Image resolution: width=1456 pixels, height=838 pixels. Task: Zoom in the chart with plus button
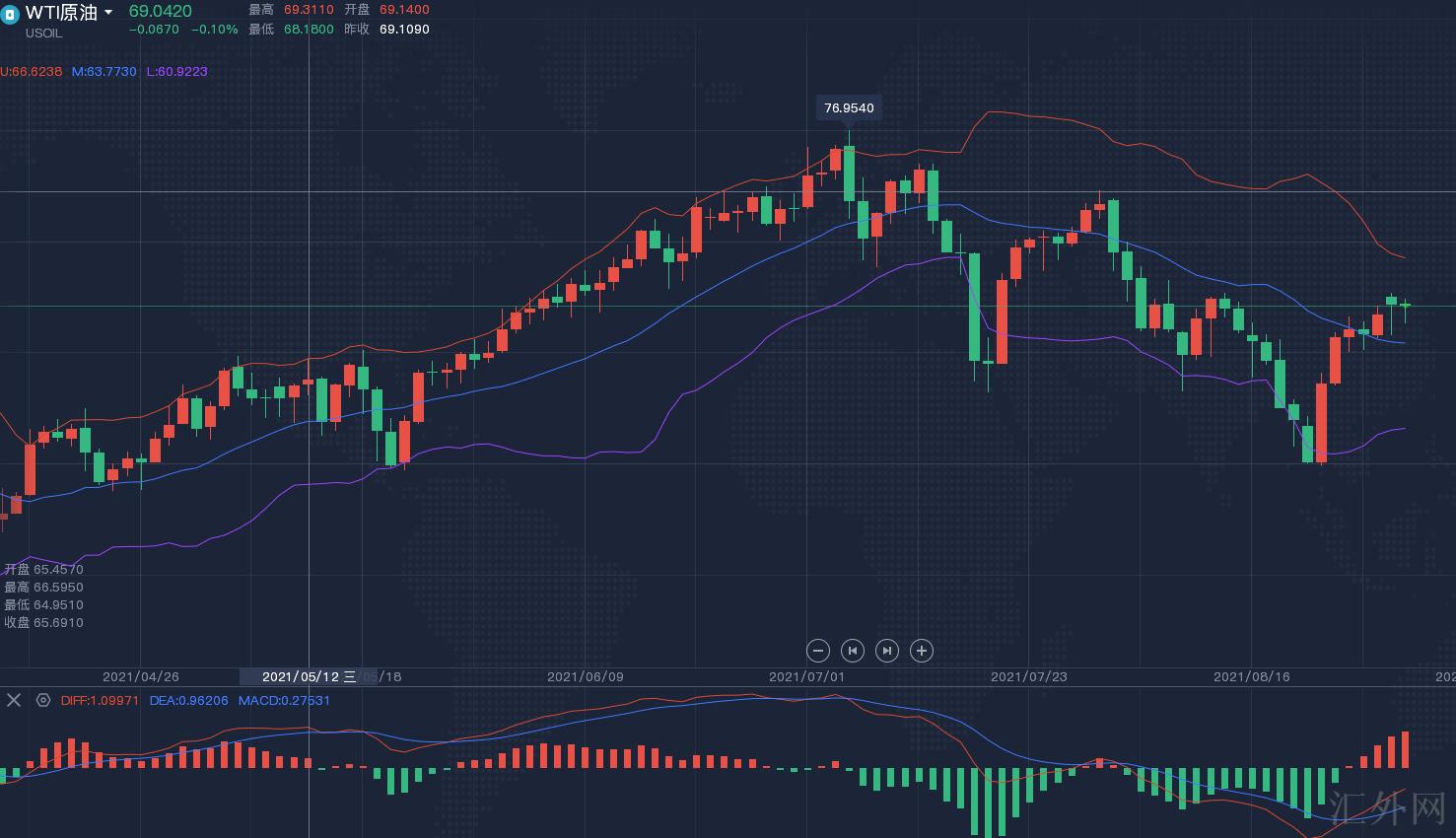tap(921, 651)
